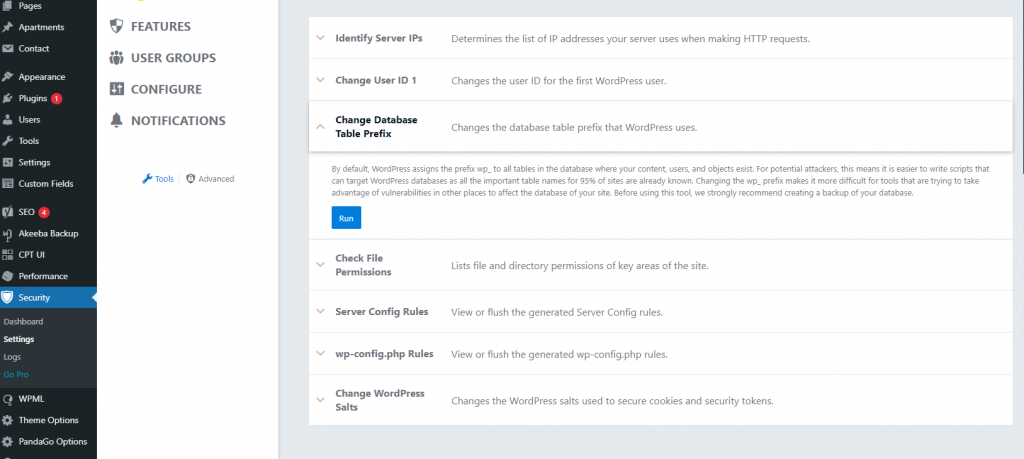The height and width of the screenshot is (459, 1024).
Task: Expand the Identify Server IPs section
Action: [x=321, y=38]
